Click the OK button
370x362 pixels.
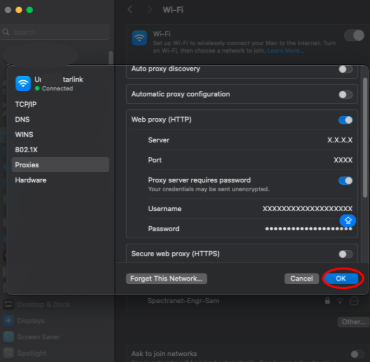[x=341, y=278]
